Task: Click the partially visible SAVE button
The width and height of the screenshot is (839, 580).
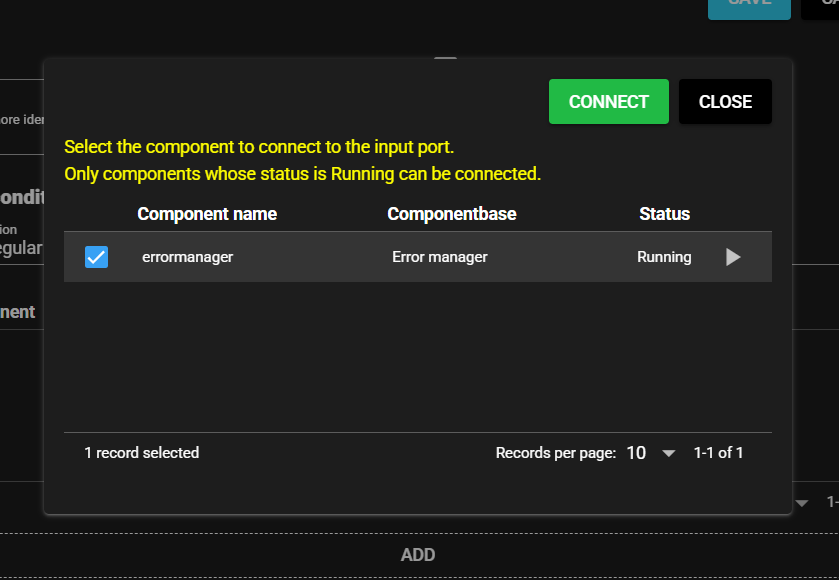Action: tap(749, 6)
